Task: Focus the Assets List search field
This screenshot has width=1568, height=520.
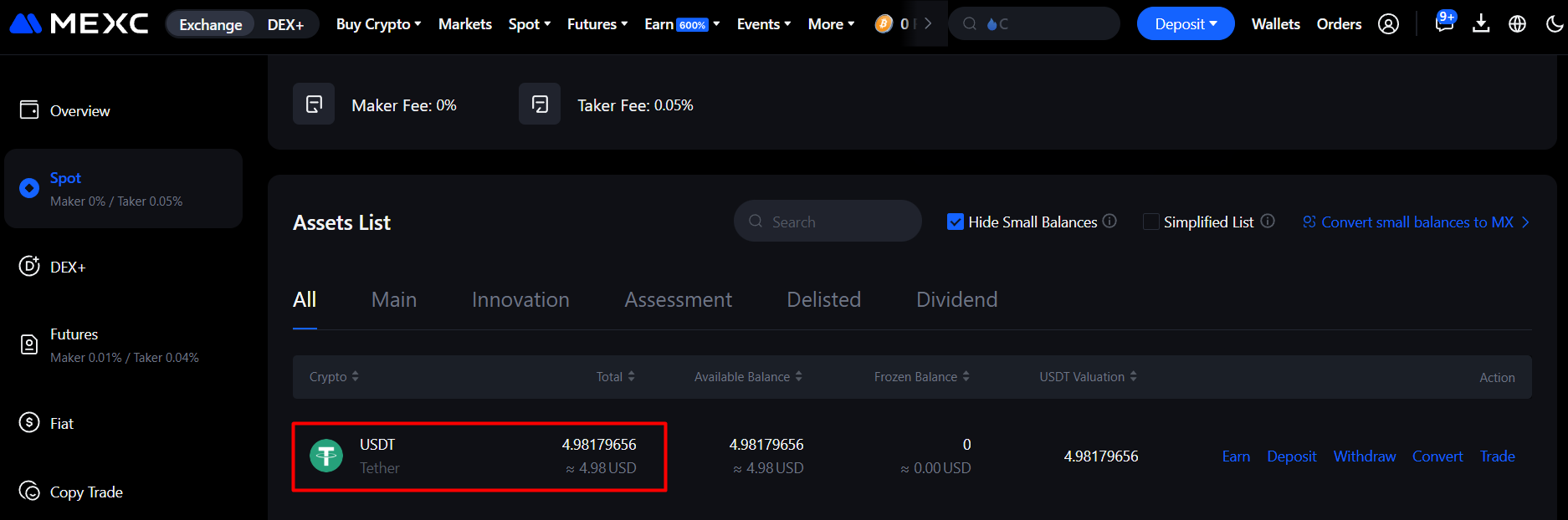Action: pyautogui.click(x=828, y=221)
